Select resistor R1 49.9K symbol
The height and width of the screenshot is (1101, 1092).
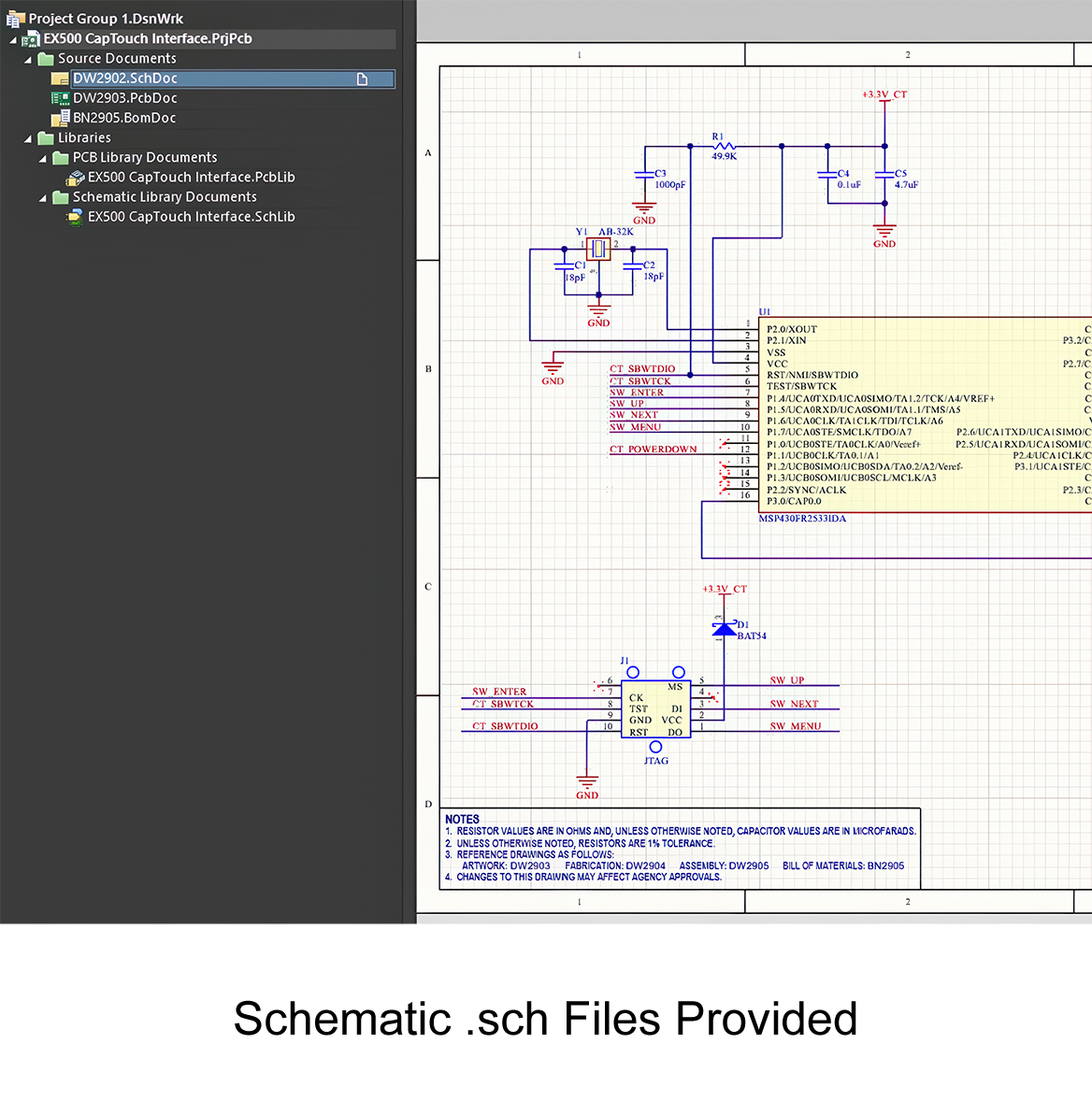(x=724, y=146)
